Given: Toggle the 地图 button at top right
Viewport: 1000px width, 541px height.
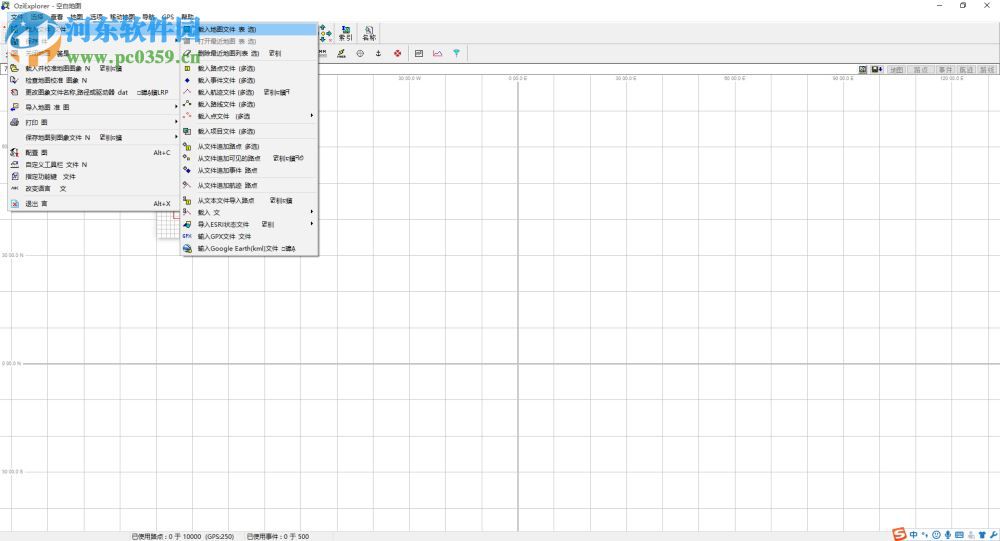Looking at the screenshot, I should (x=897, y=70).
